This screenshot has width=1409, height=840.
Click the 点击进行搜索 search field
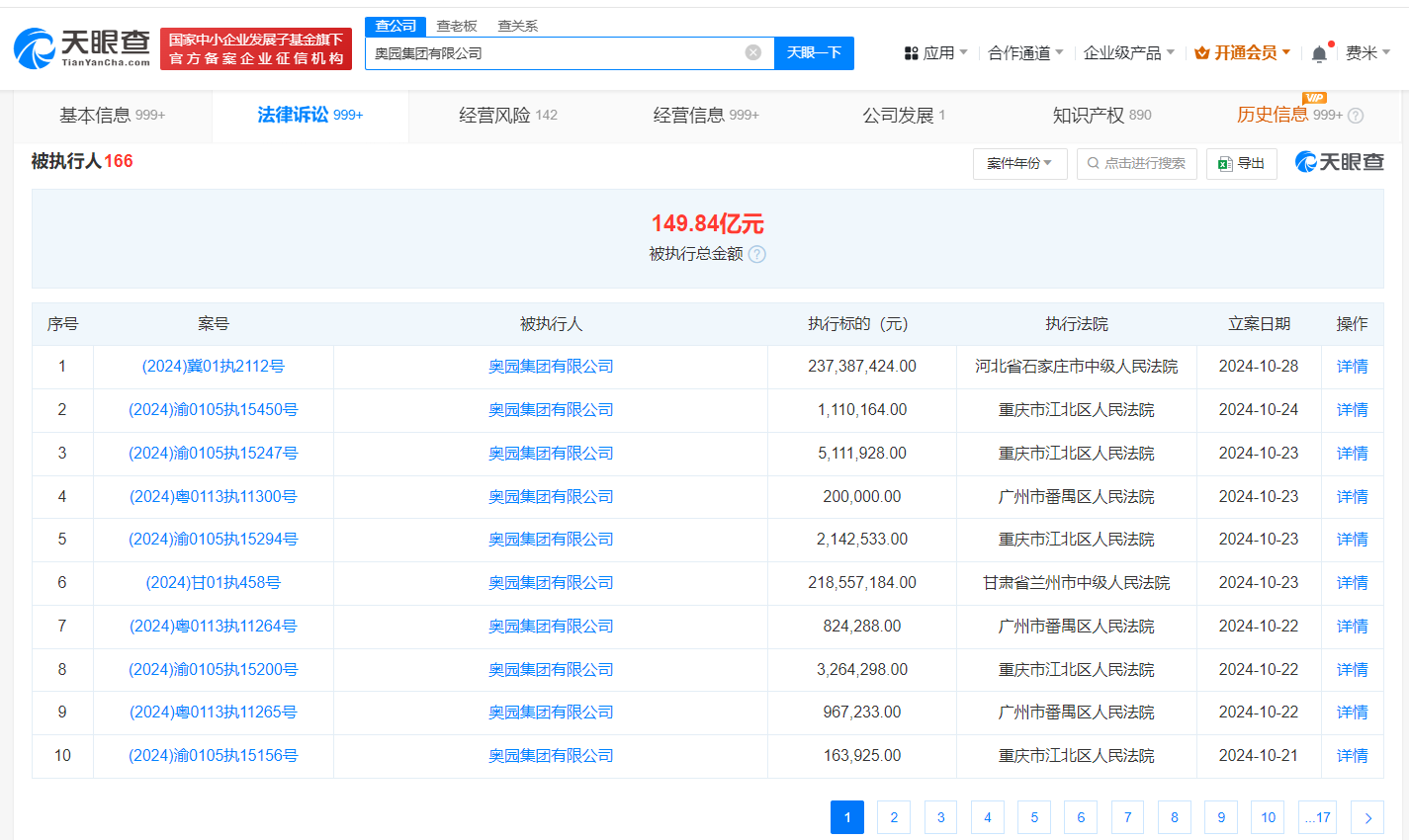pyautogui.click(x=1137, y=163)
